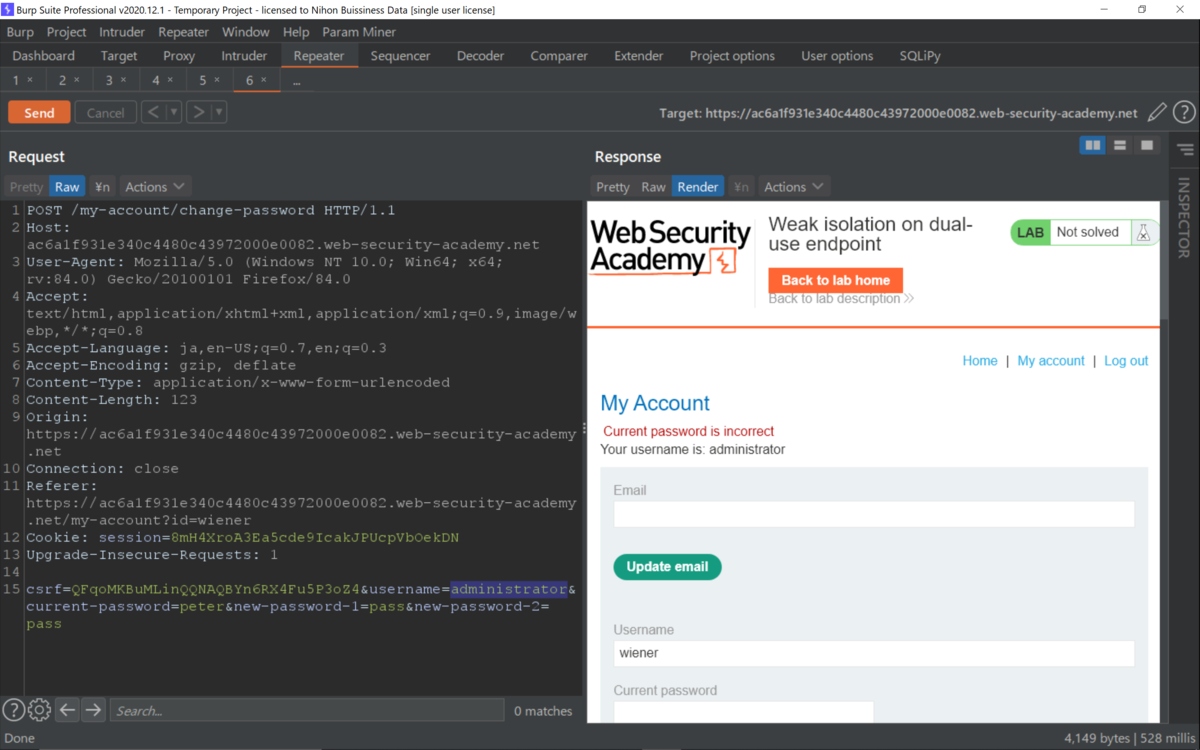This screenshot has width=1200, height=750.
Task: Open search settings gear icon
Action: 39,710
